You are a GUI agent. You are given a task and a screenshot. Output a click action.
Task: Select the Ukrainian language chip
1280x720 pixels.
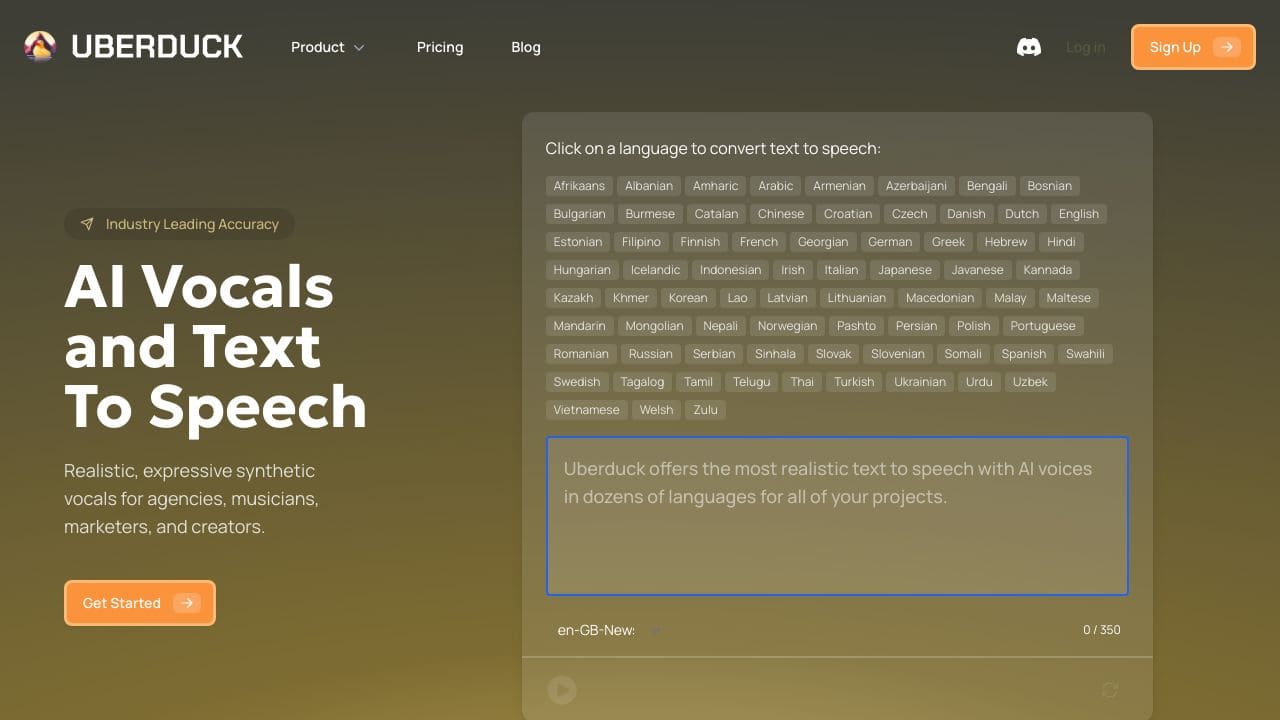tap(920, 382)
